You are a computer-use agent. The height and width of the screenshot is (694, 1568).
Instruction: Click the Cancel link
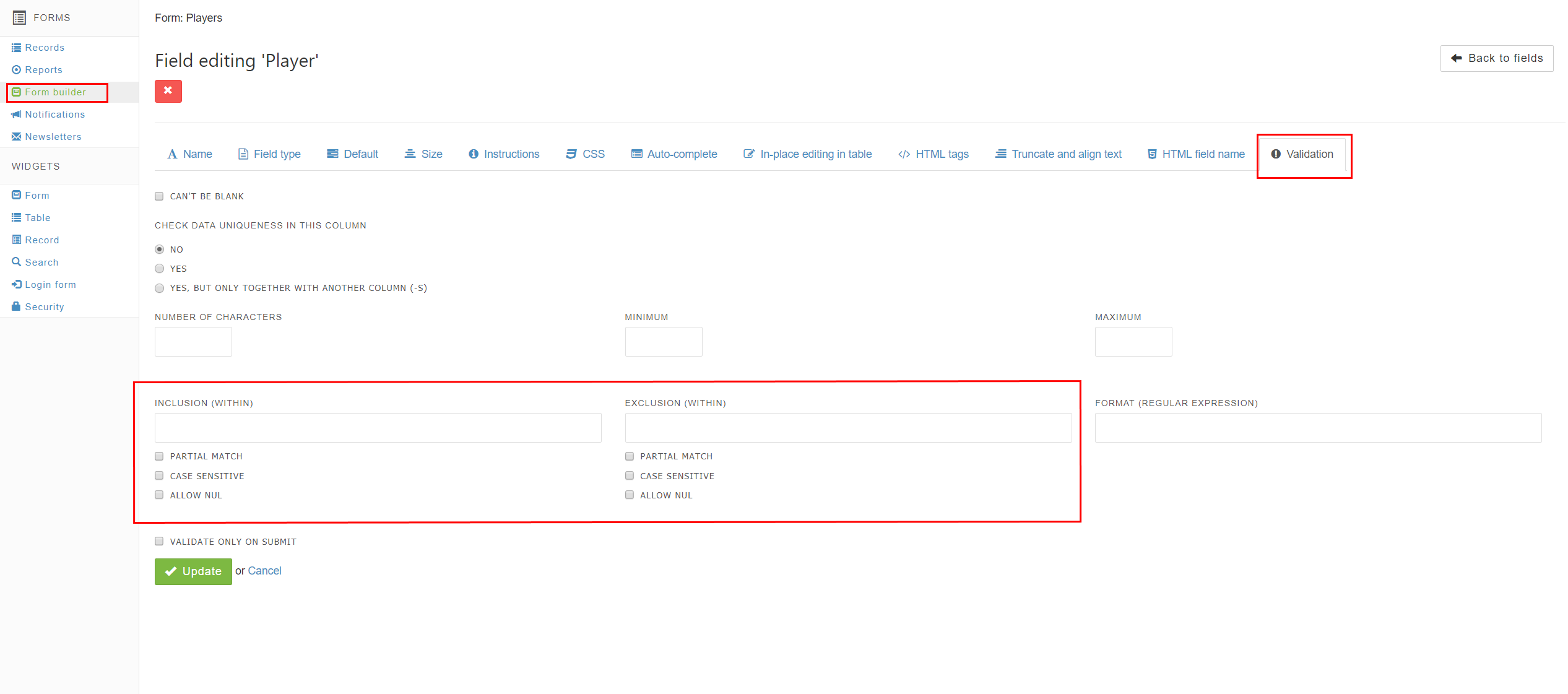264,571
